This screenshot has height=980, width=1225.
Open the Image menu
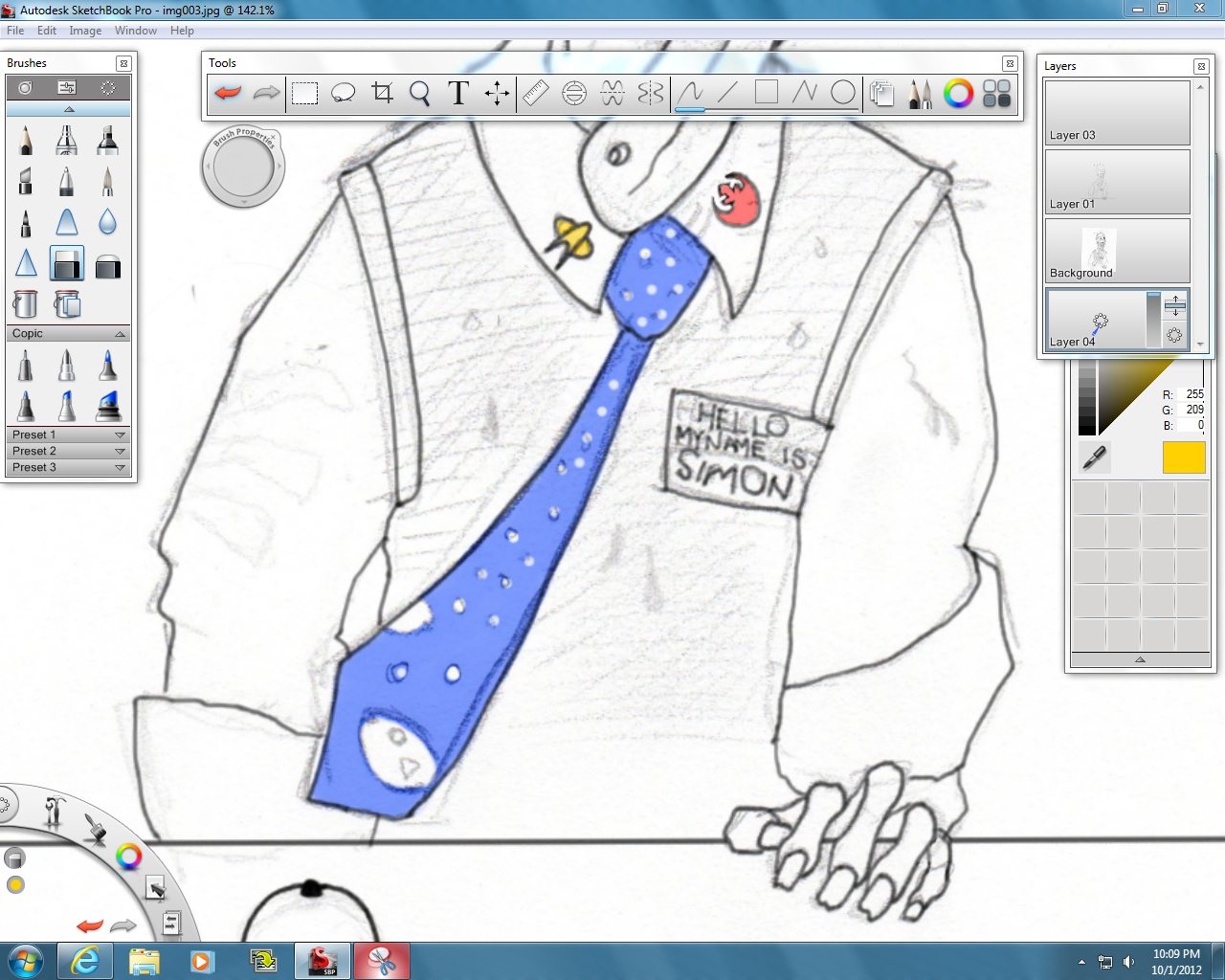[85, 31]
